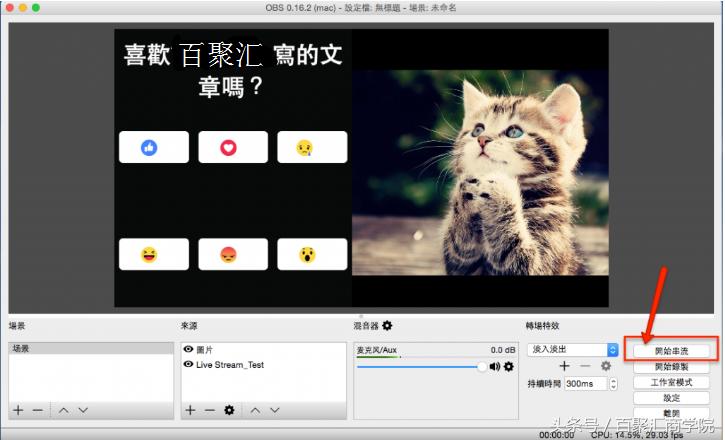Click the 持續時間 label
The height and width of the screenshot is (440, 725).
pos(544,384)
